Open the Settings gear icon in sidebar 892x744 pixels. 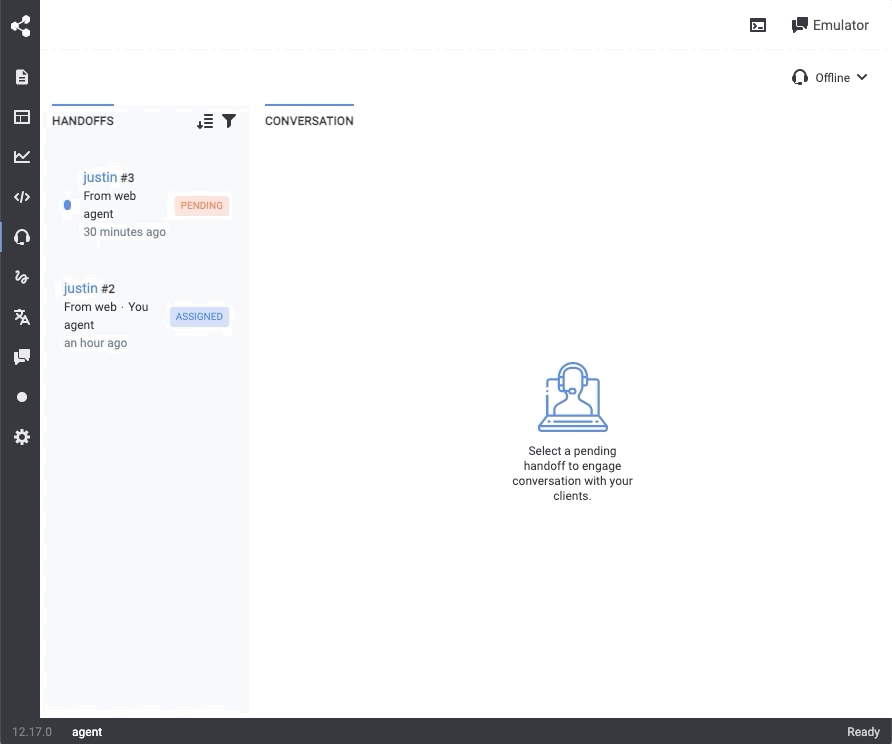point(21,437)
